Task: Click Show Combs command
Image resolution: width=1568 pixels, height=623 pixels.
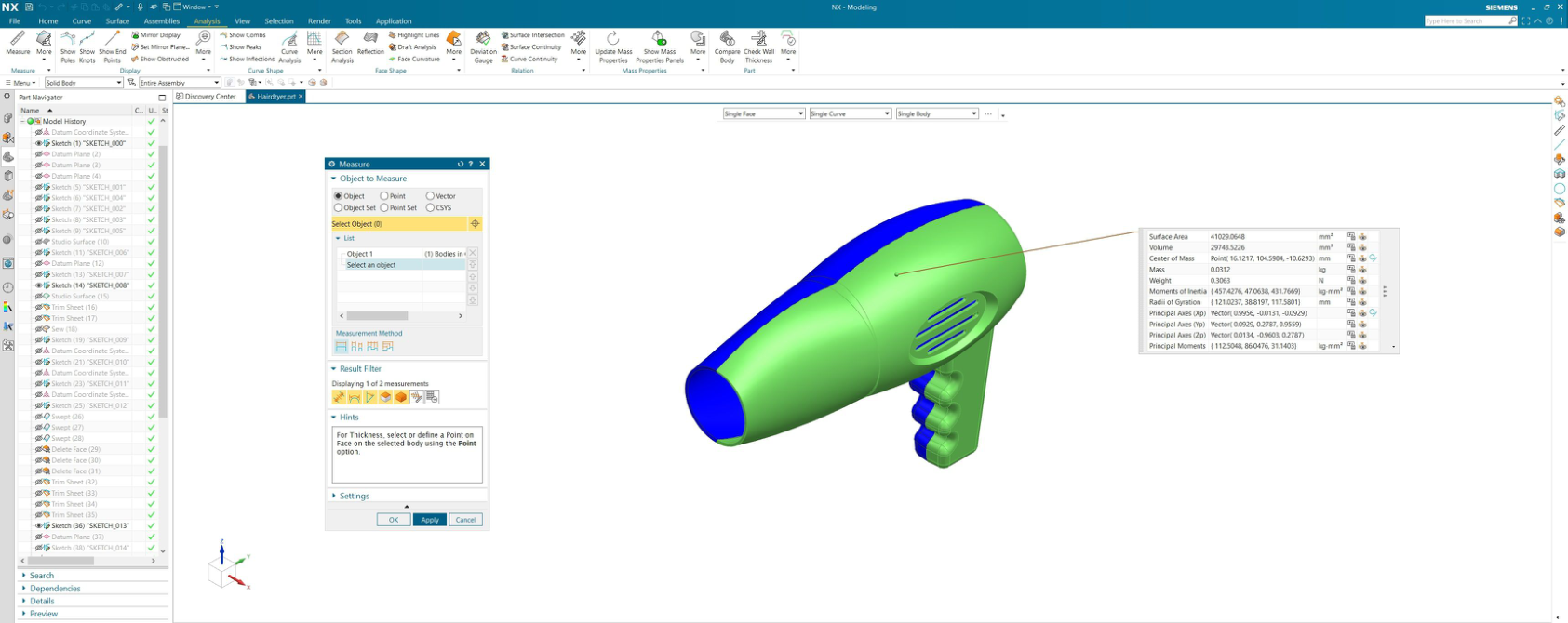Action: click(243, 35)
